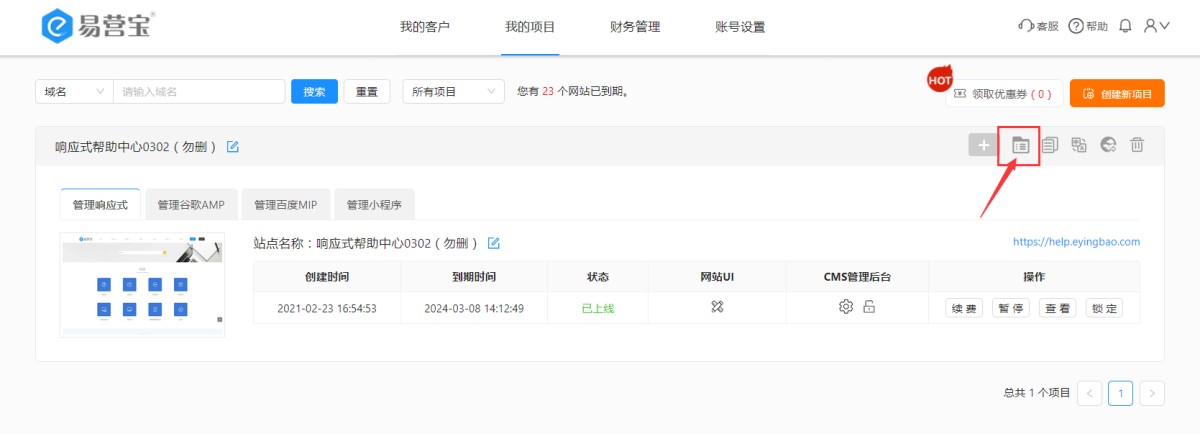Click the domain name input field
This screenshot has height=434, width=1200.
tap(199, 91)
